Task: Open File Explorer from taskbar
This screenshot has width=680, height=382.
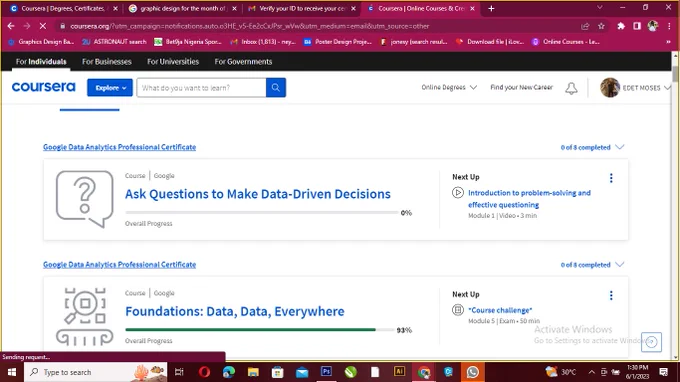Action: click(x=253, y=372)
